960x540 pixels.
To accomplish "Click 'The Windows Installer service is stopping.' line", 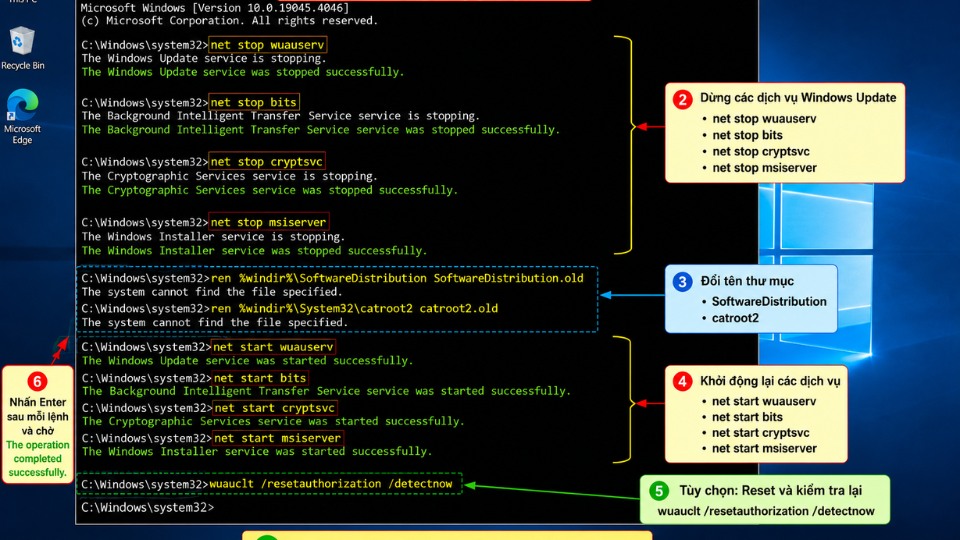I will pyautogui.click(x=213, y=237).
